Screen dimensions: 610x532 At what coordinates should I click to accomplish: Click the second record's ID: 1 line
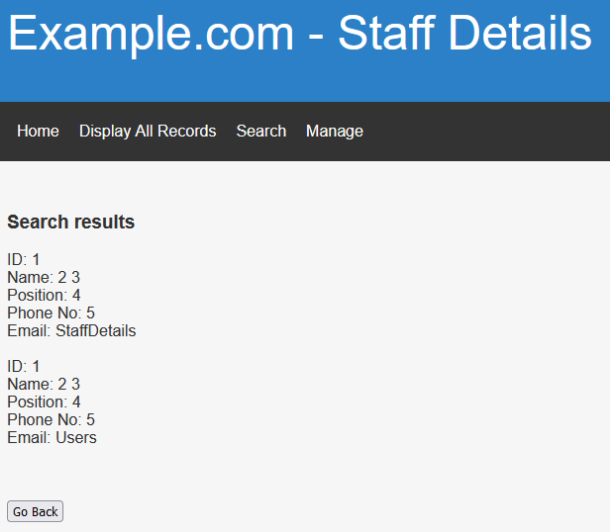tap(24, 367)
